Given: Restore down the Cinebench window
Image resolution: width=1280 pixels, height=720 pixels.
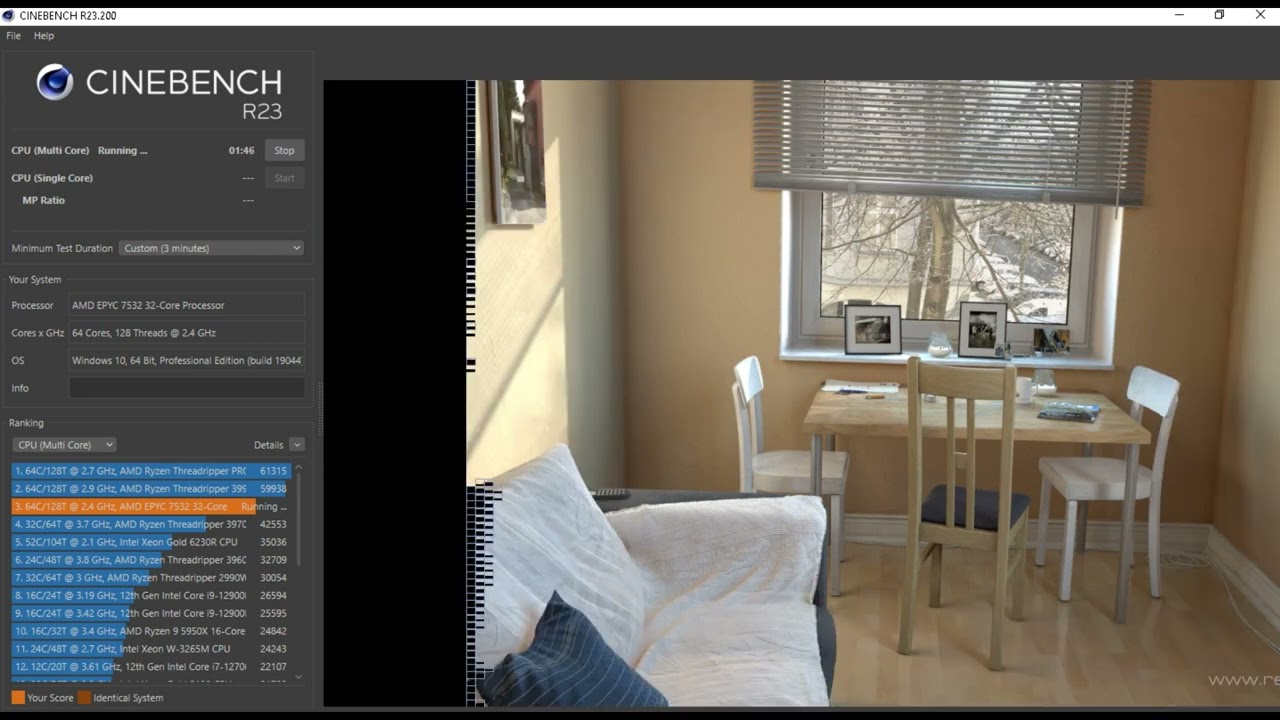Looking at the screenshot, I should pos(1220,15).
